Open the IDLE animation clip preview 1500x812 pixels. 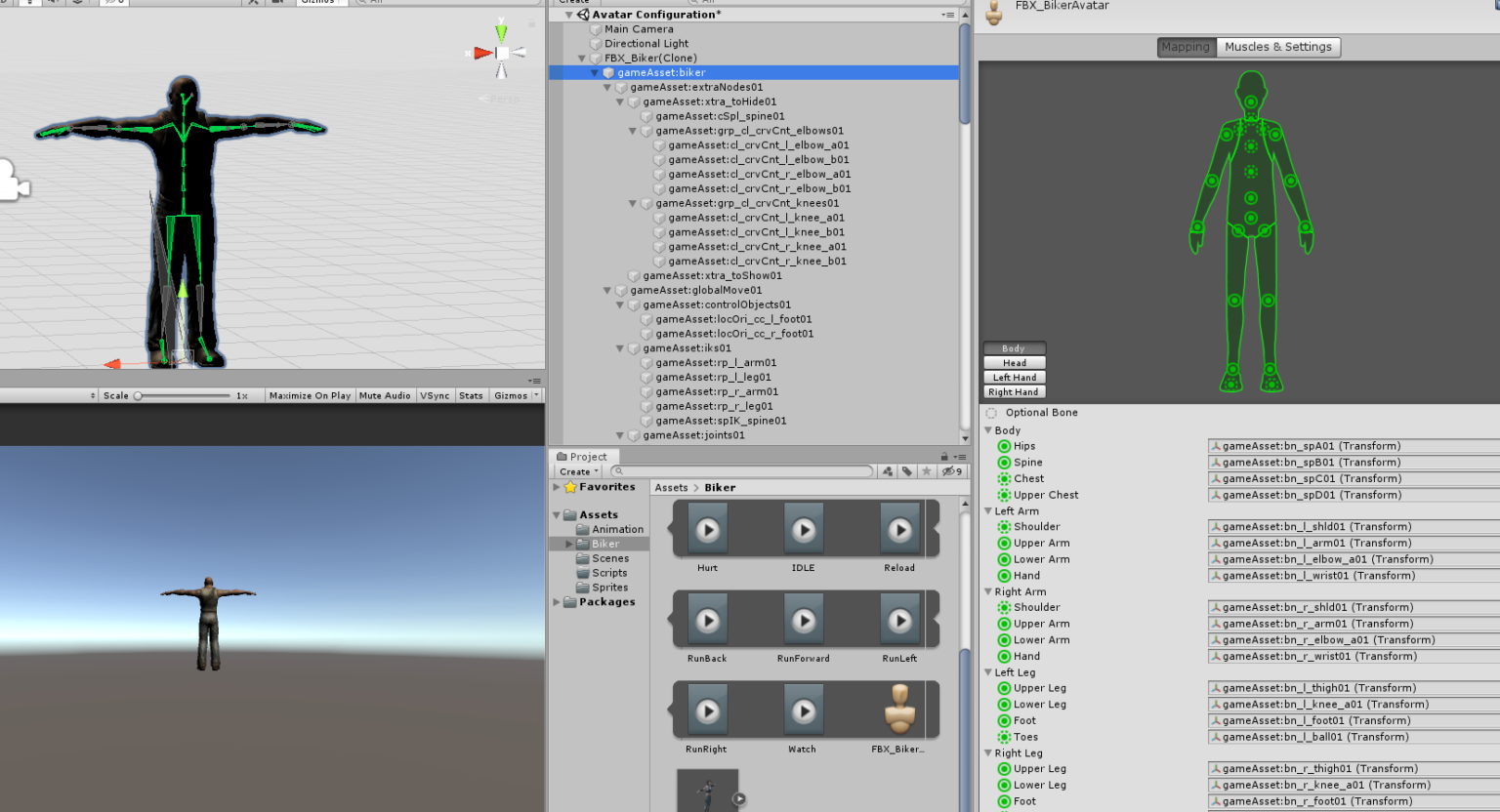[x=803, y=528]
